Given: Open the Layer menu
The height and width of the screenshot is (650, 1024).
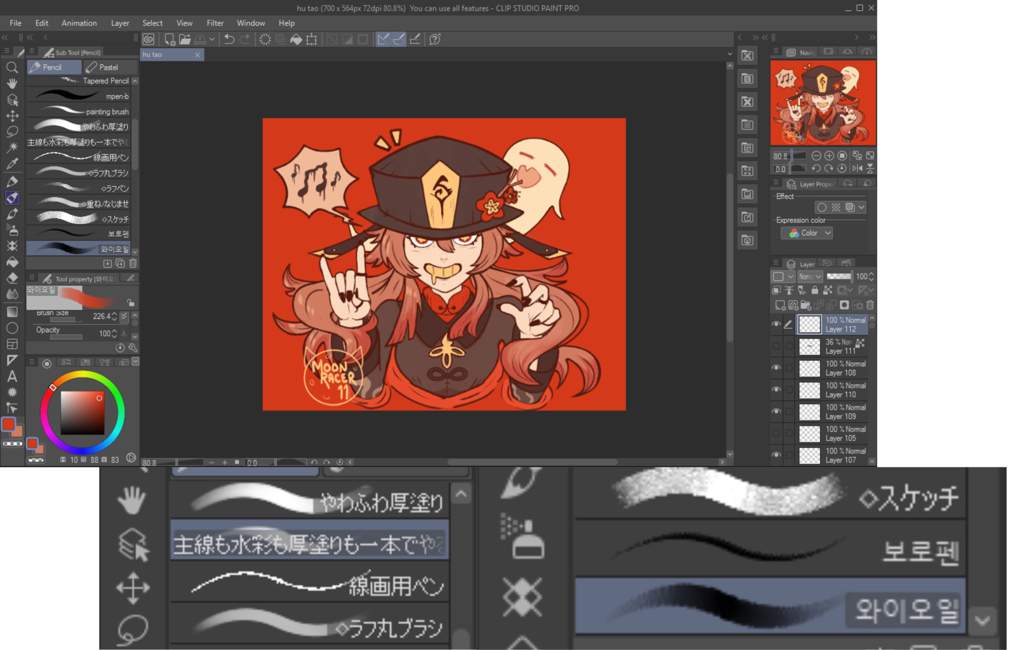Looking at the screenshot, I should point(120,23).
